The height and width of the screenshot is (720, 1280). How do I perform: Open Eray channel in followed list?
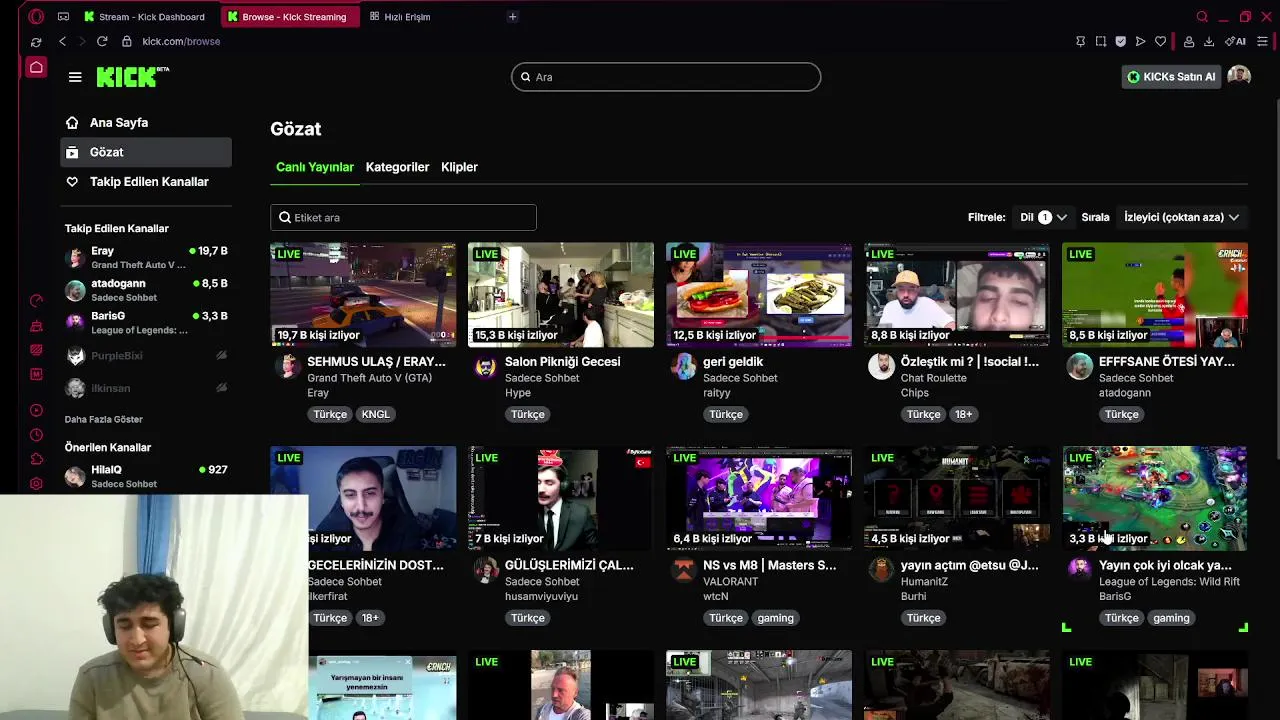pyautogui.click(x=146, y=258)
